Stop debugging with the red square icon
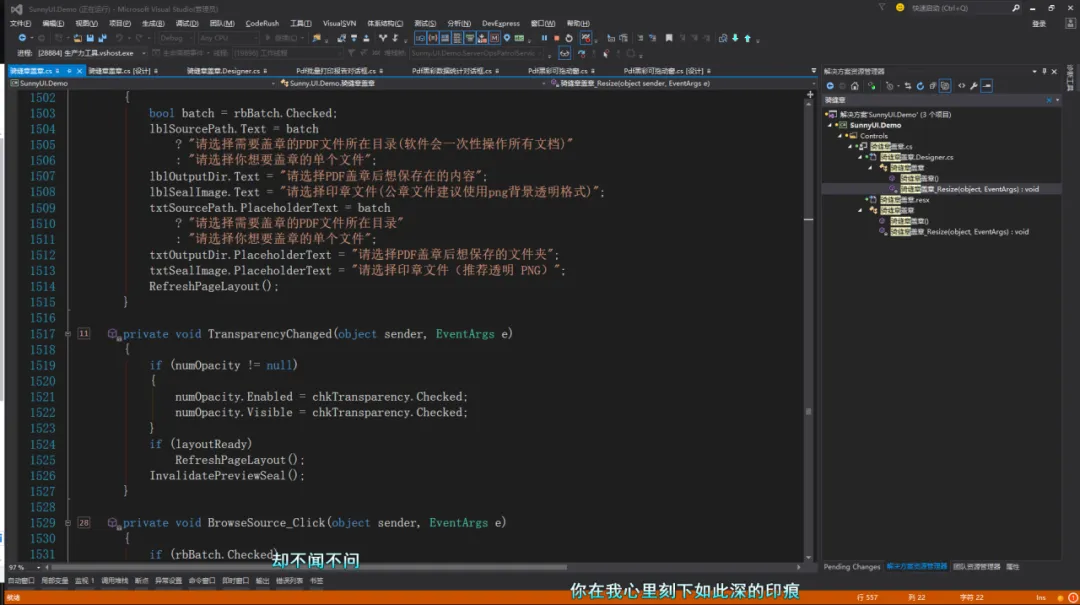 pyautogui.click(x=557, y=38)
